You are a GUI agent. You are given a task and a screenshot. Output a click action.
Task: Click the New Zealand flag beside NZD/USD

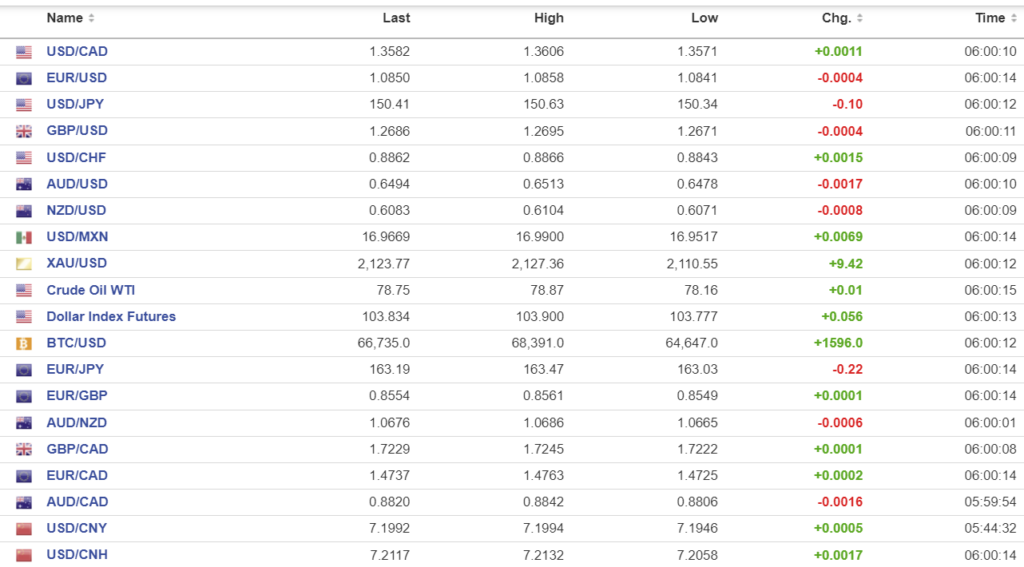coord(24,211)
